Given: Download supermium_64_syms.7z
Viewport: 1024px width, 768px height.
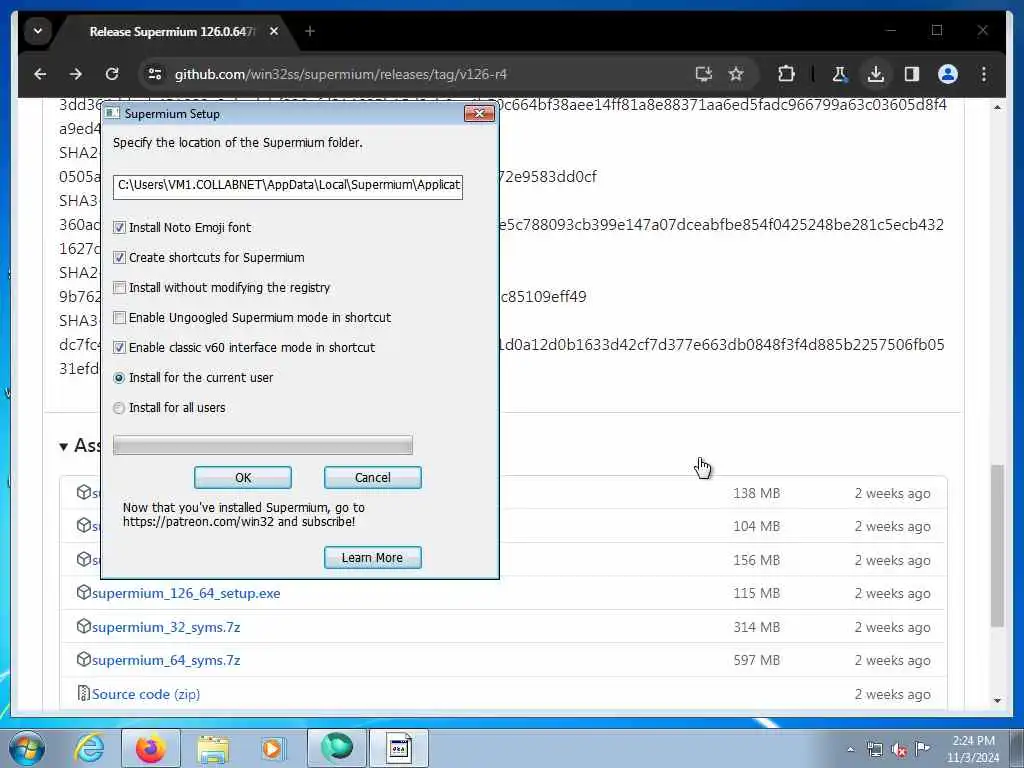Looking at the screenshot, I should click(x=166, y=661).
